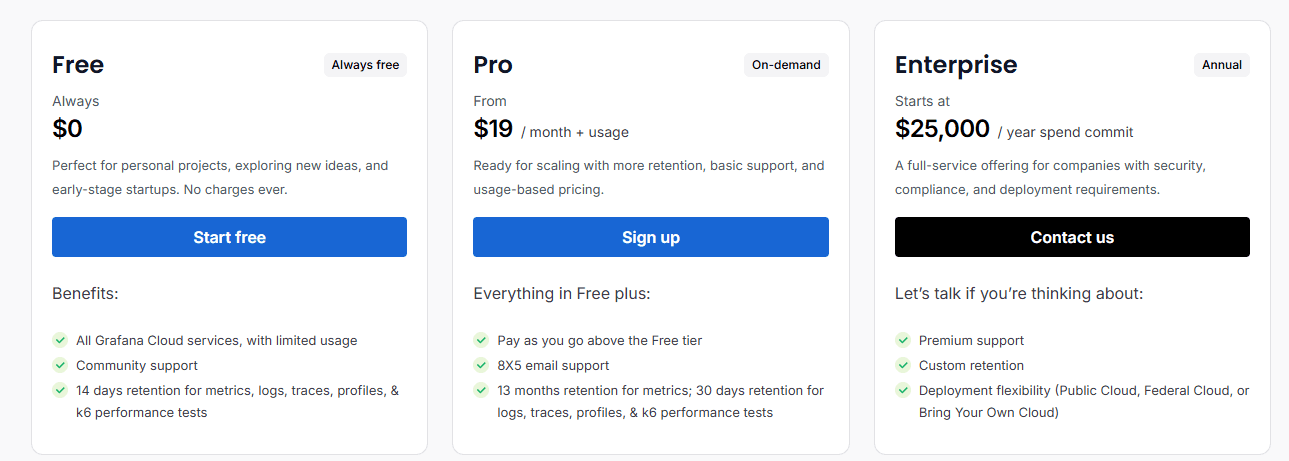The width and height of the screenshot is (1289, 461).
Task: Click checkmark beside Pay as you go
Action: coord(481,340)
